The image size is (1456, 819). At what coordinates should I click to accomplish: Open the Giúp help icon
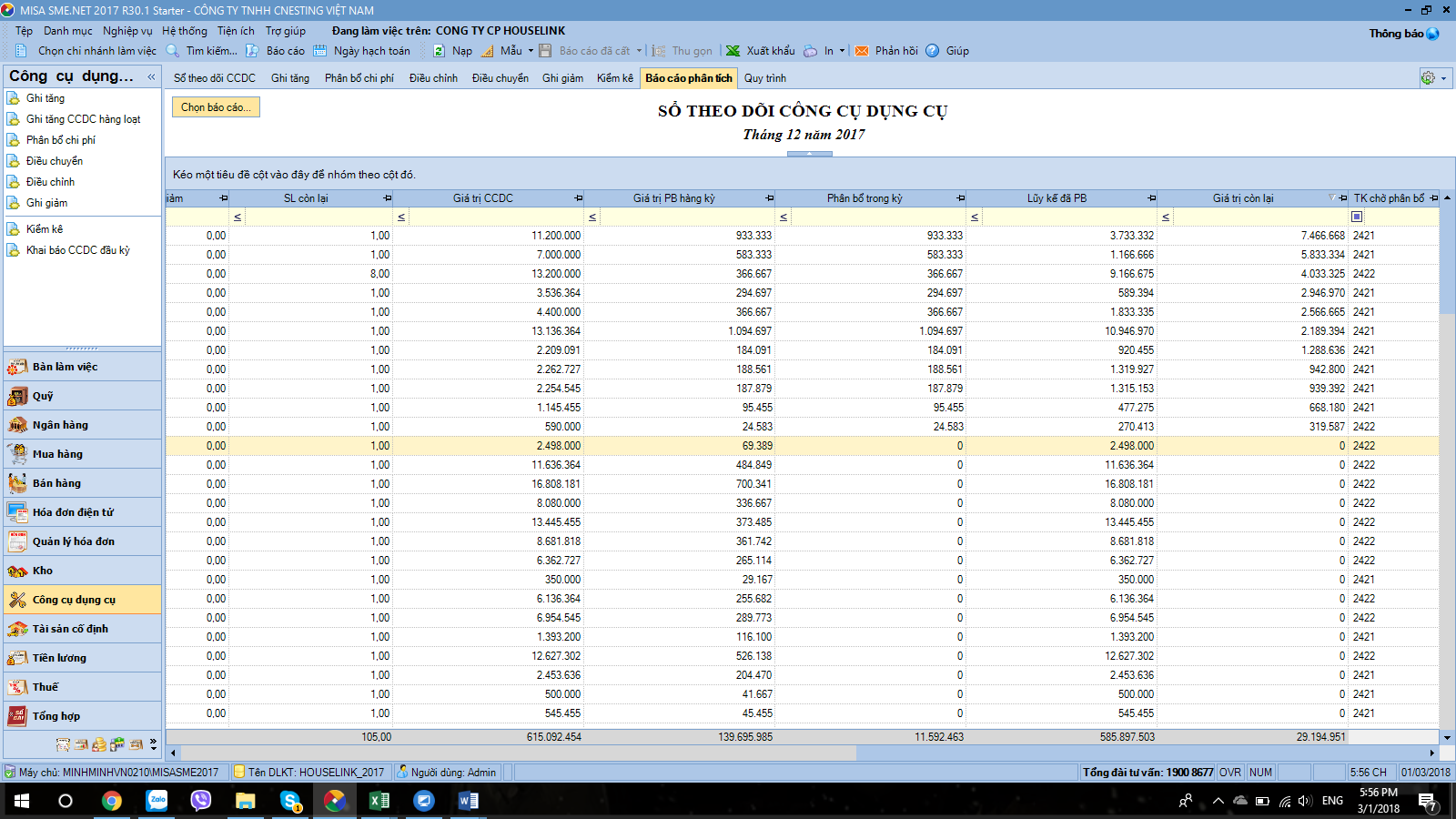coord(933,51)
